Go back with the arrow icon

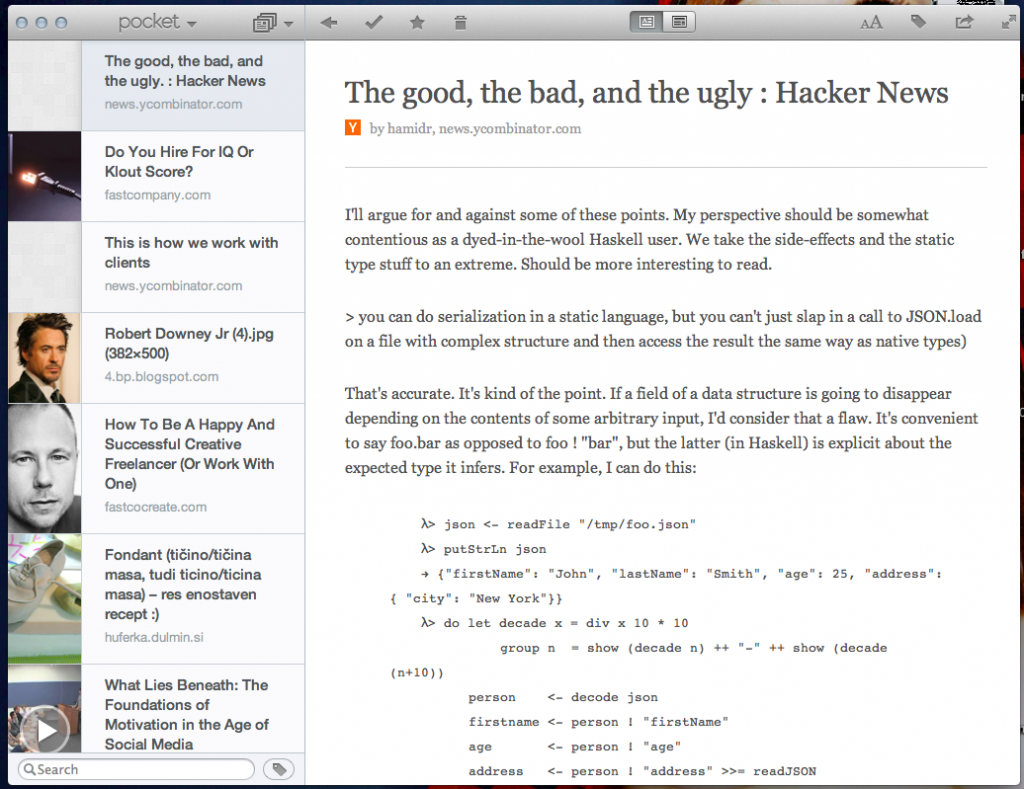[x=329, y=23]
